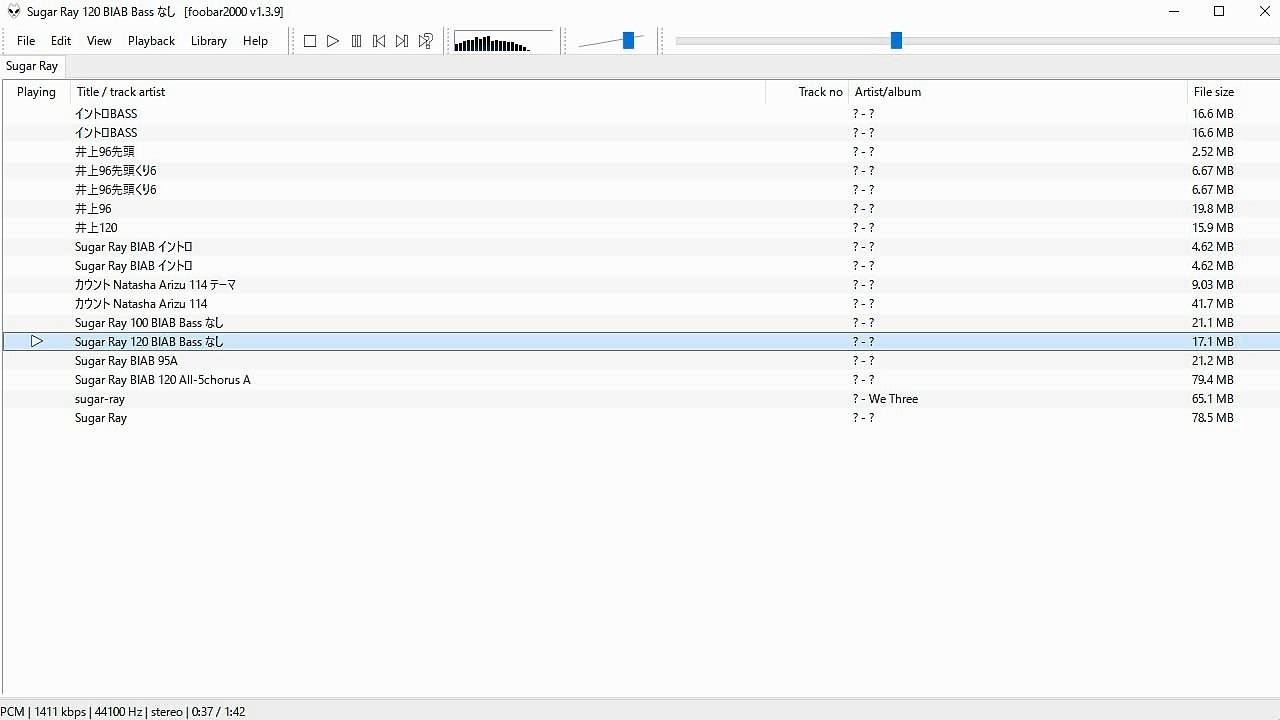
Task: Click the Stop playback toolbar button
Action: 310,41
